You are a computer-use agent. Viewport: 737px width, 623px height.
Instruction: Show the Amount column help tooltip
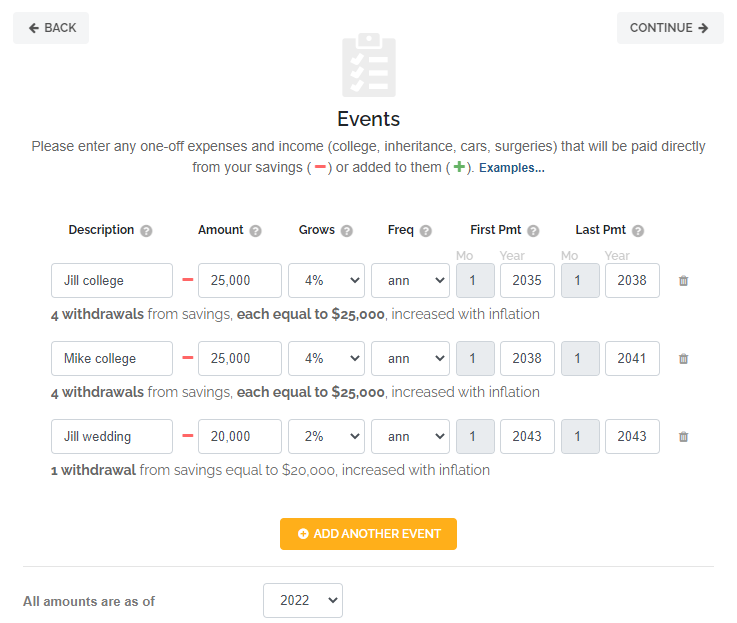(255, 231)
